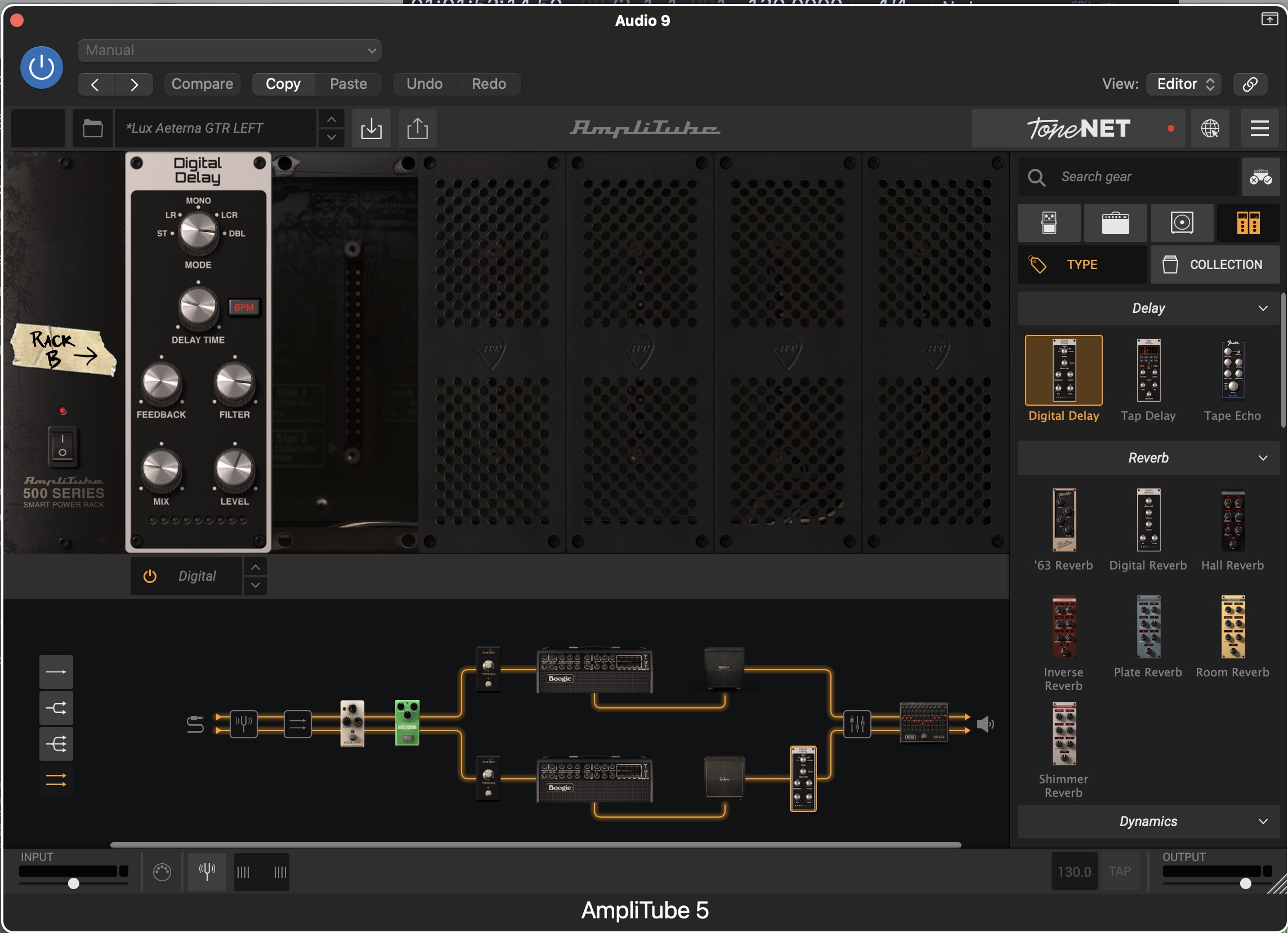The image size is (1288, 933).
Task: Toggle the BPM sync button on Digital Delay
Action: (x=244, y=307)
